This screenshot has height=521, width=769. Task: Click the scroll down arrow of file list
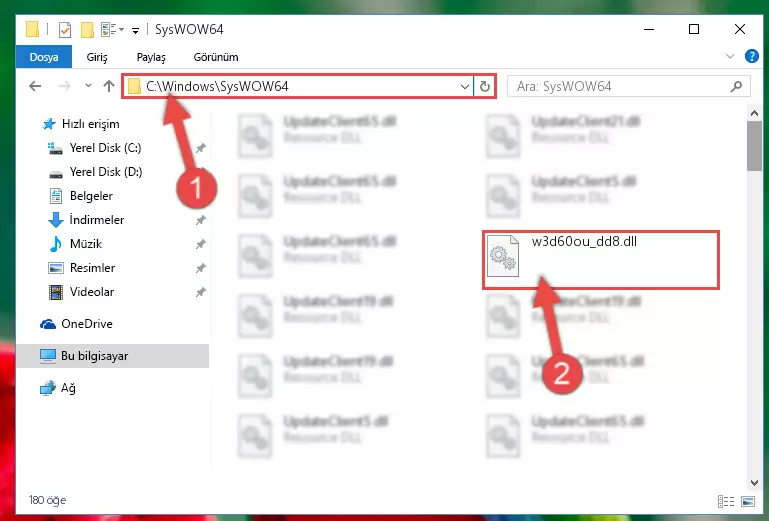pos(754,483)
